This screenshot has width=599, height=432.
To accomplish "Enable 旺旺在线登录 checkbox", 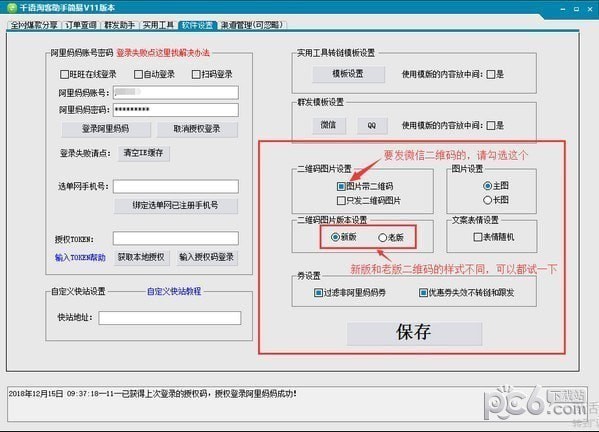I will (x=64, y=74).
